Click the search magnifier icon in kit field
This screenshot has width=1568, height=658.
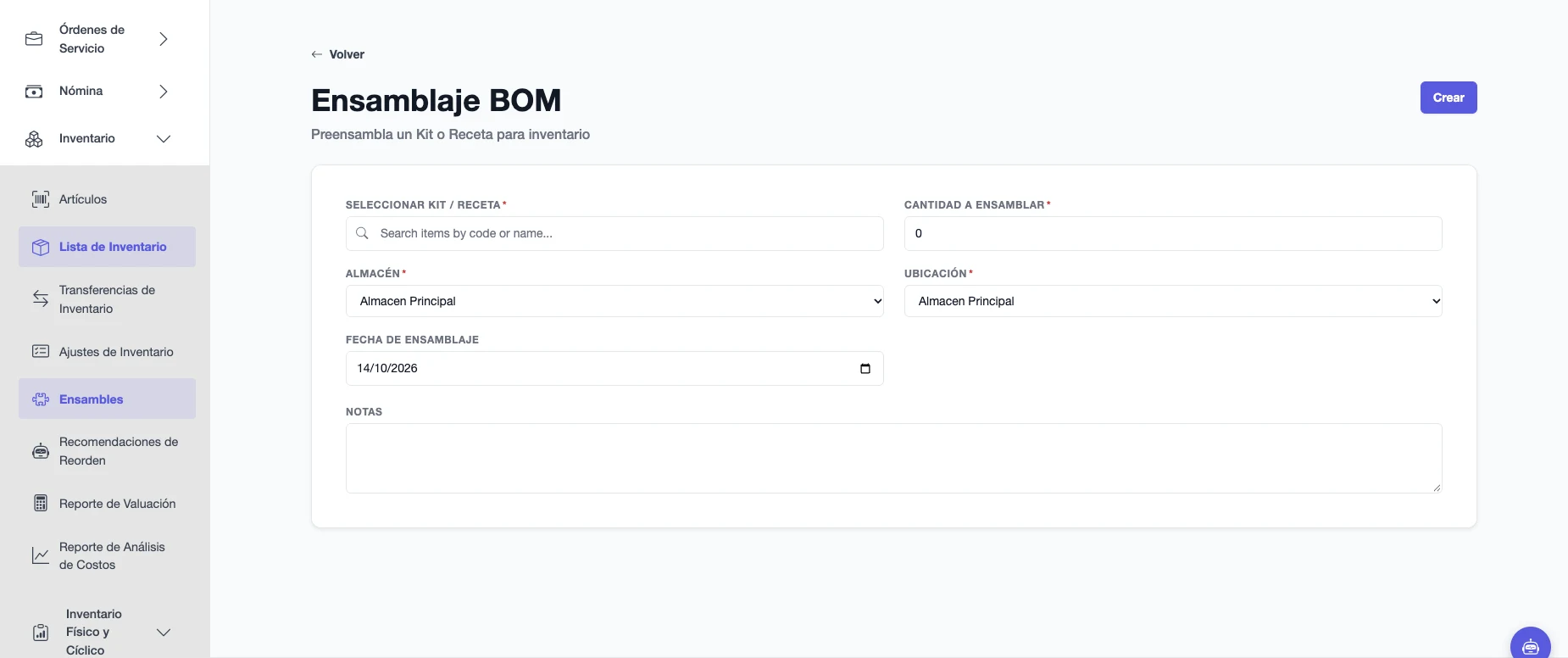click(x=362, y=233)
